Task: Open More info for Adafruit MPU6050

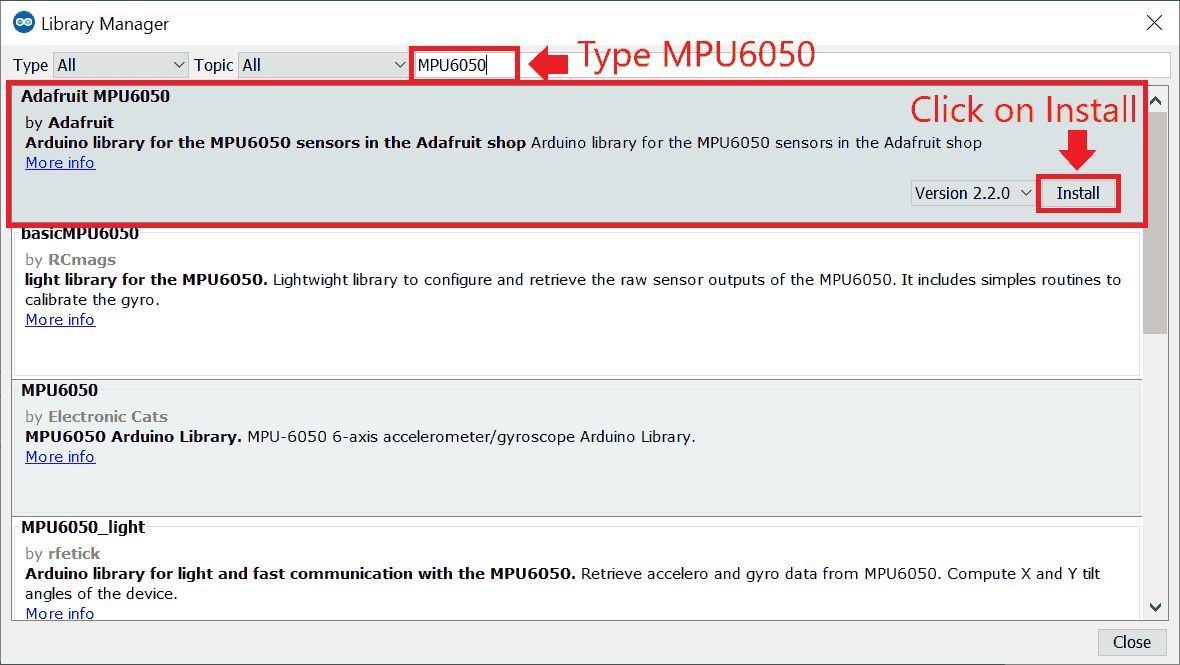Action: 60,163
